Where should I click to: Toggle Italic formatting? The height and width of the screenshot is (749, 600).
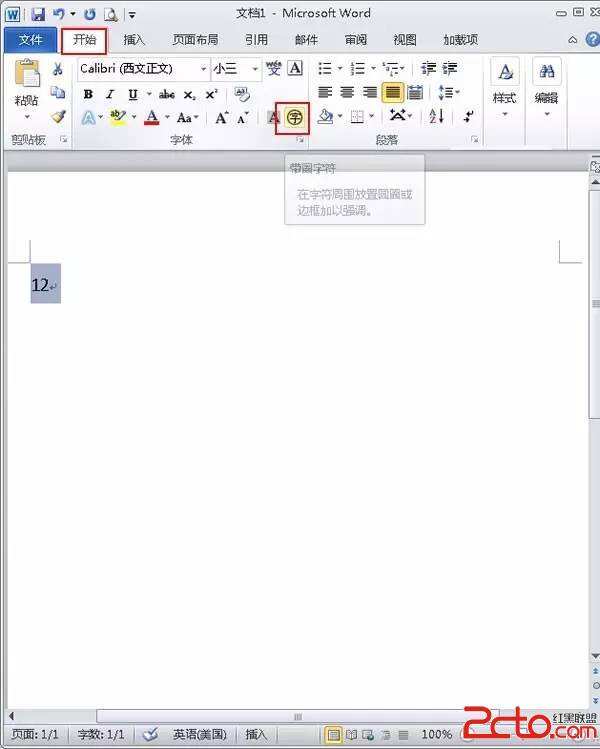tap(110, 94)
